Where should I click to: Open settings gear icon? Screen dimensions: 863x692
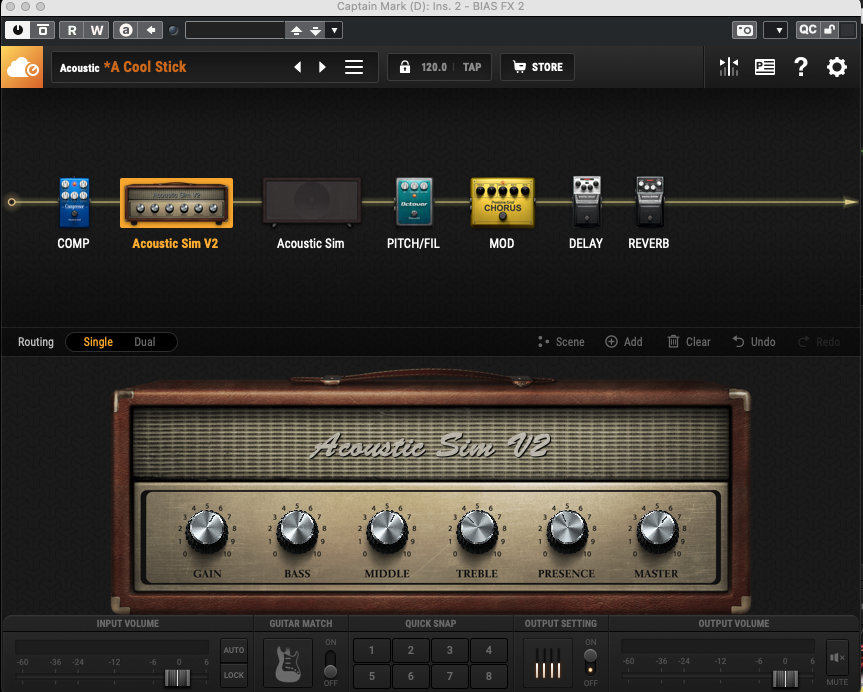[x=837, y=67]
